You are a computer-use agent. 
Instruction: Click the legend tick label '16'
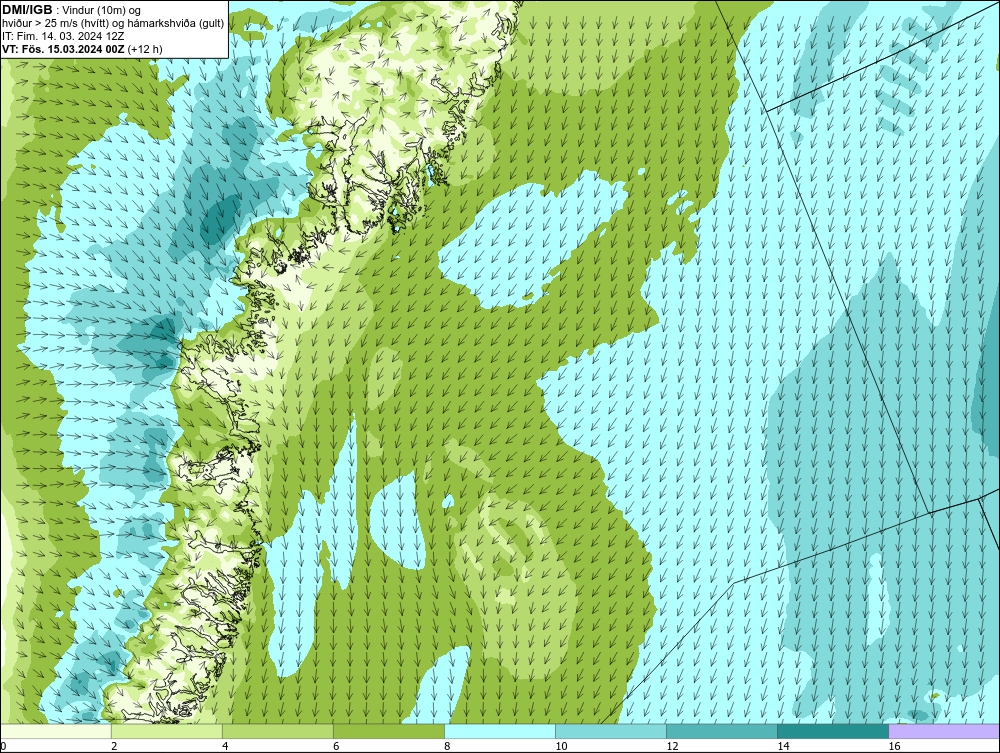click(x=894, y=746)
